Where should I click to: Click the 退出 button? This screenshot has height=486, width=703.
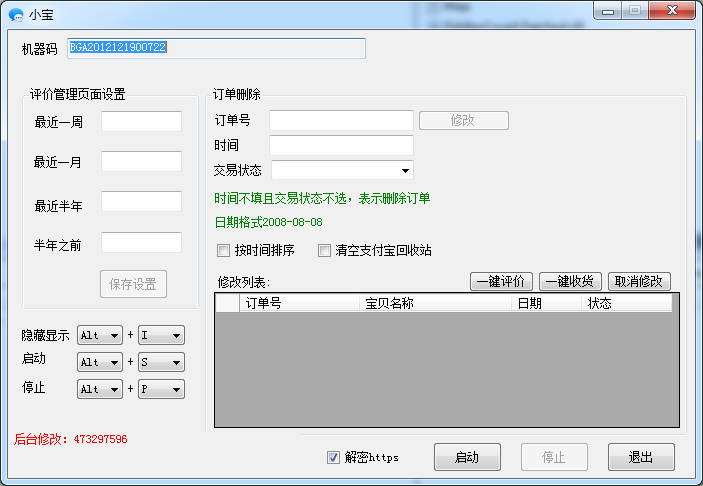pyautogui.click(x=640, y=458)
